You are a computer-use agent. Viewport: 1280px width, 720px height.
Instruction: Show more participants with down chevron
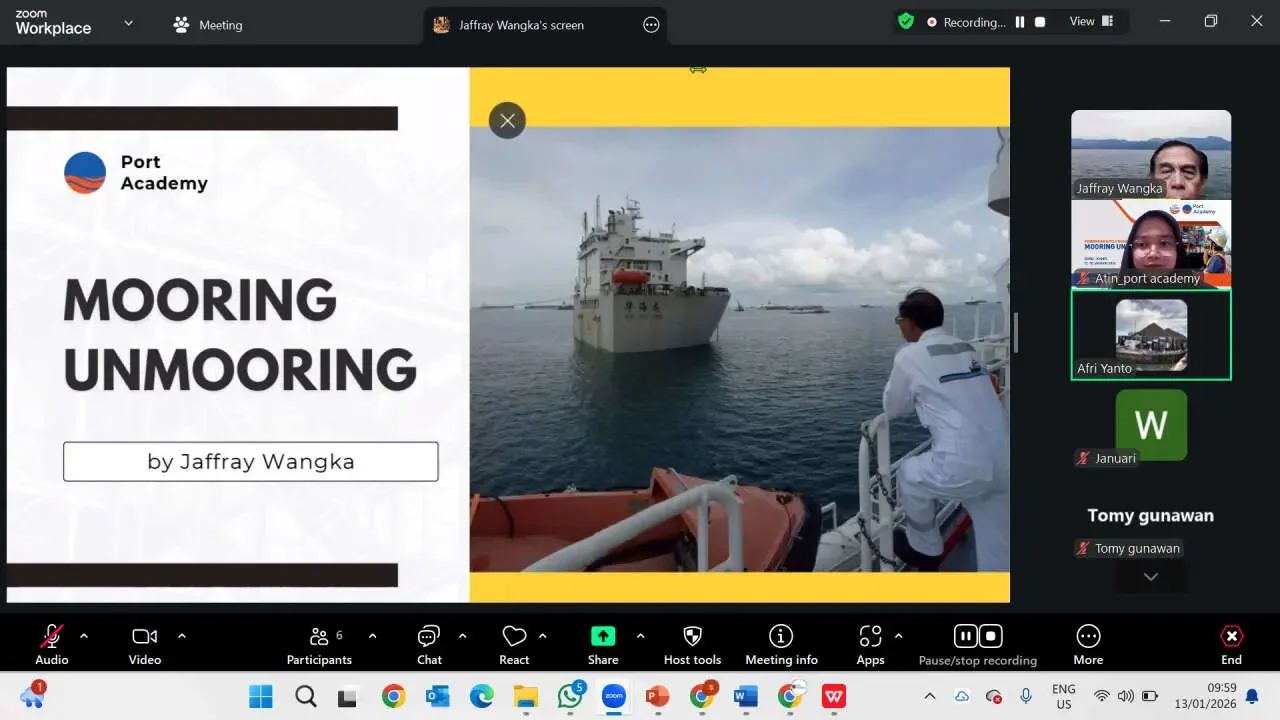[1151, 577]
